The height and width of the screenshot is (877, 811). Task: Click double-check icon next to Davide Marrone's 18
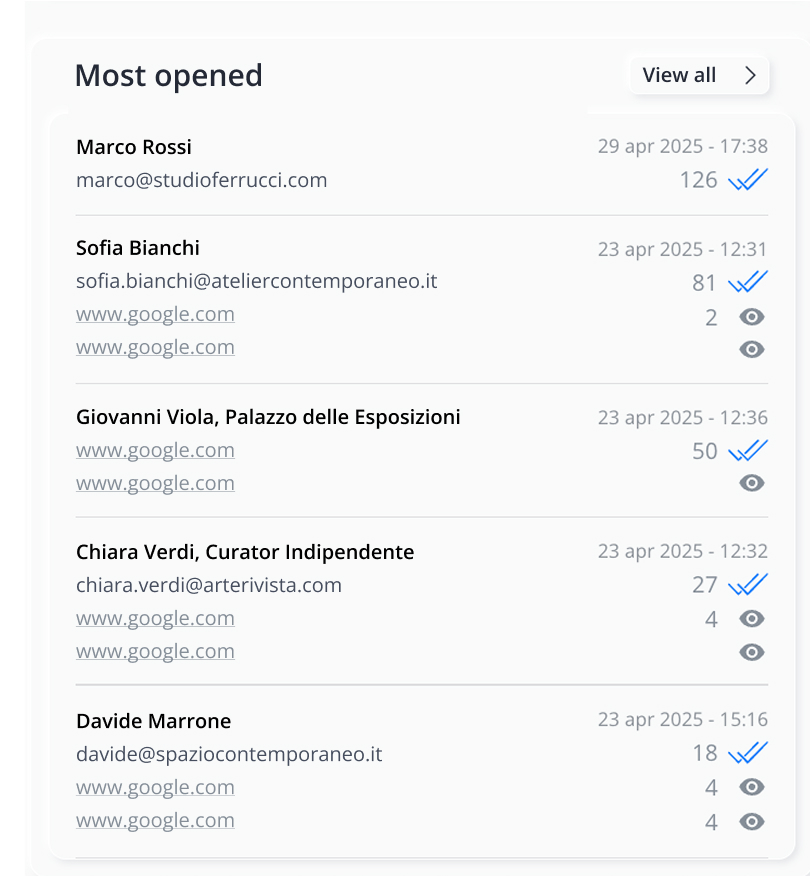pyautogui.click(x=747, y=753)
